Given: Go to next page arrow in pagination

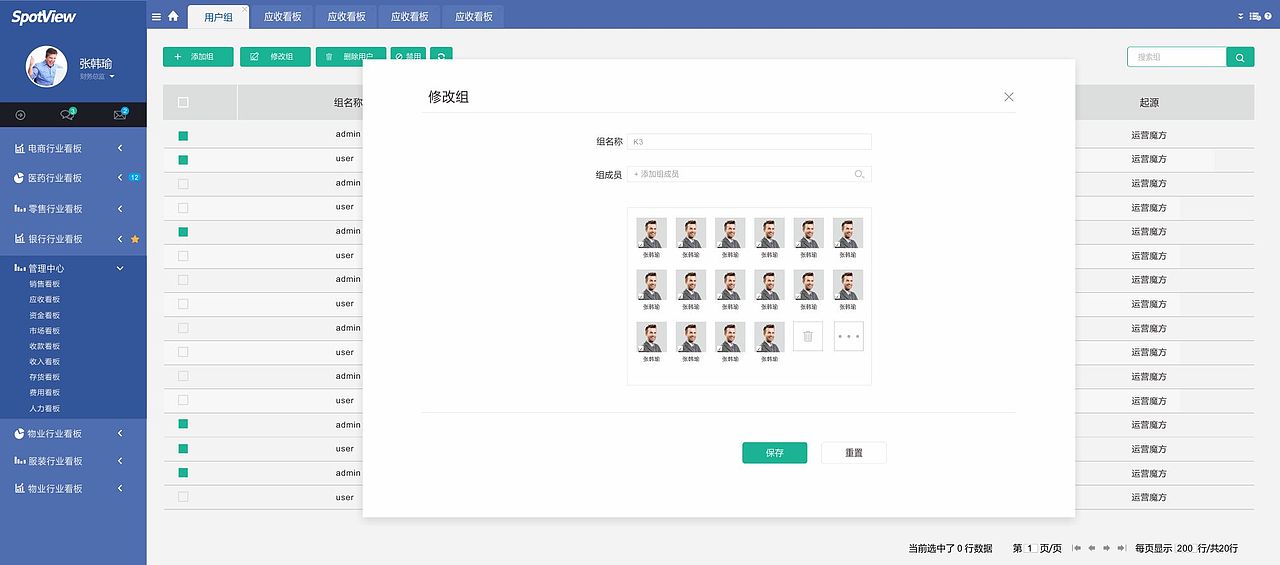Looking at the screenshot, I should (x=1107, y=548).
